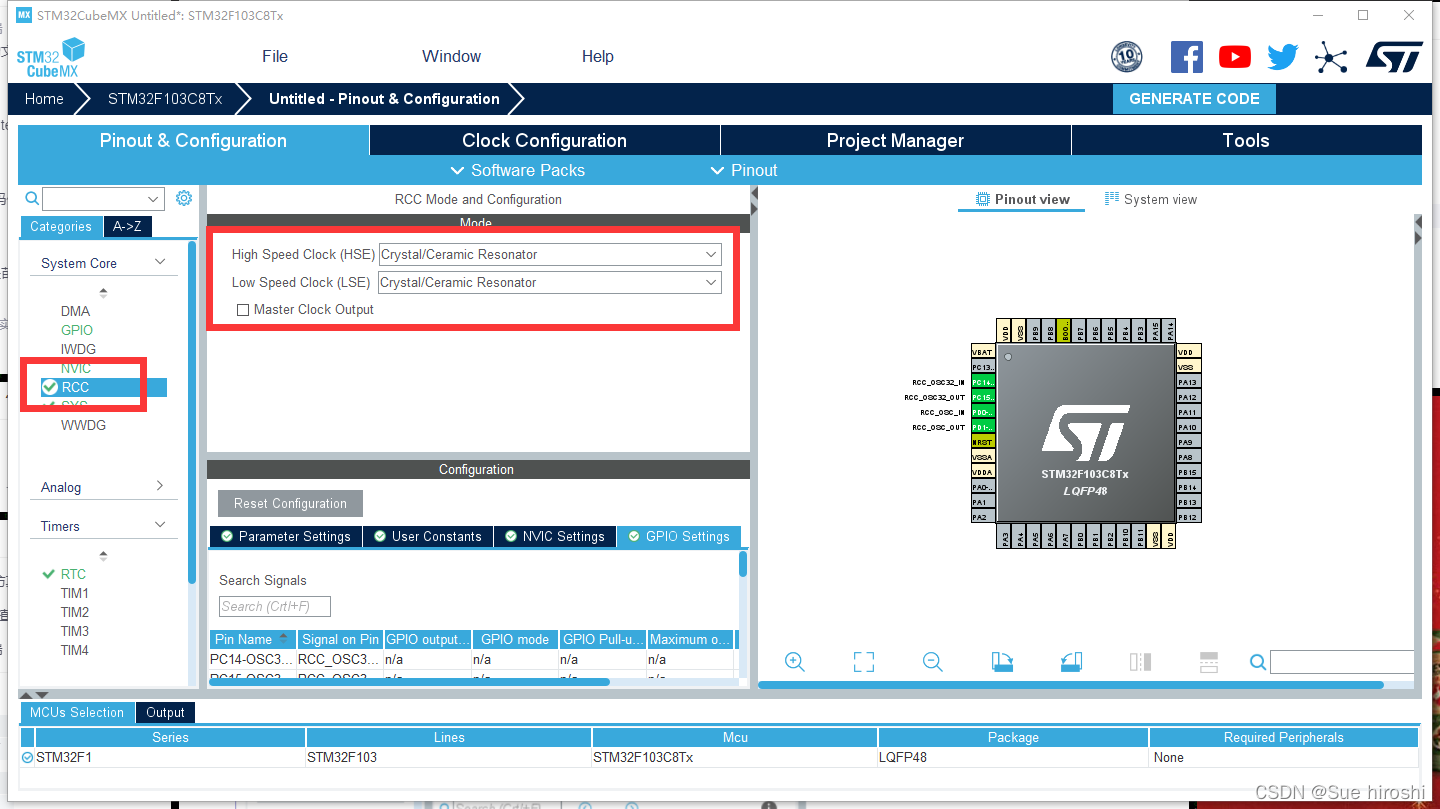Click the peripheral search magnifier icon
1440x809 pixels.
click(x=32, y=198)
